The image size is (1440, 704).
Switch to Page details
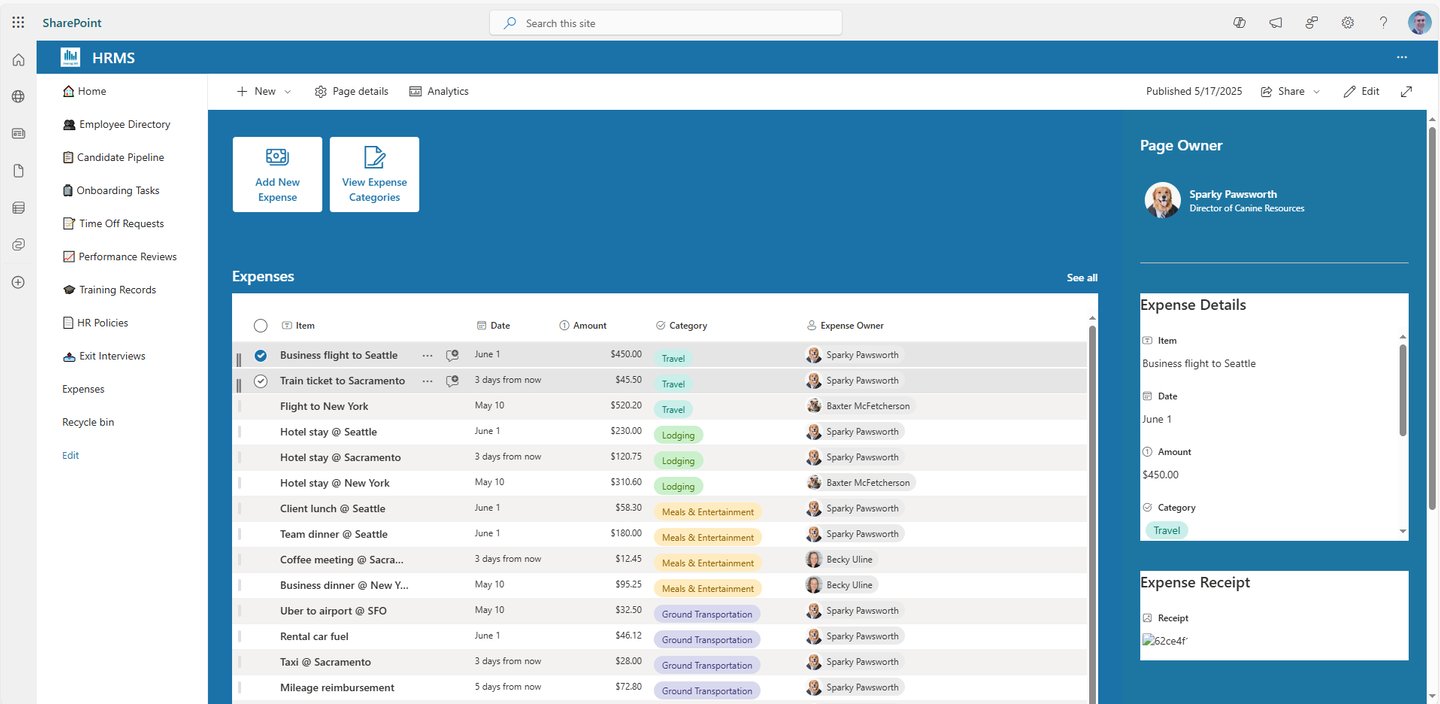pyautogui.click(x=351, y=91)
